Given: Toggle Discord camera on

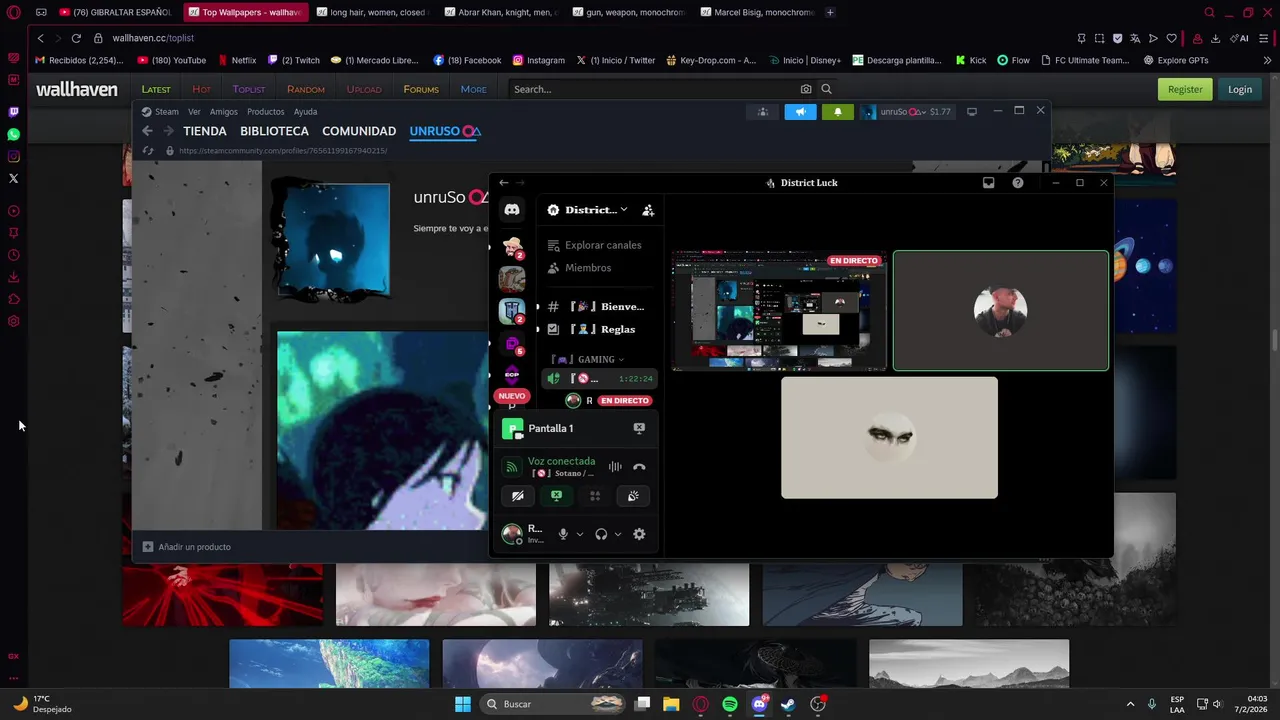Looking at the screenshot, I should [518, 496].
